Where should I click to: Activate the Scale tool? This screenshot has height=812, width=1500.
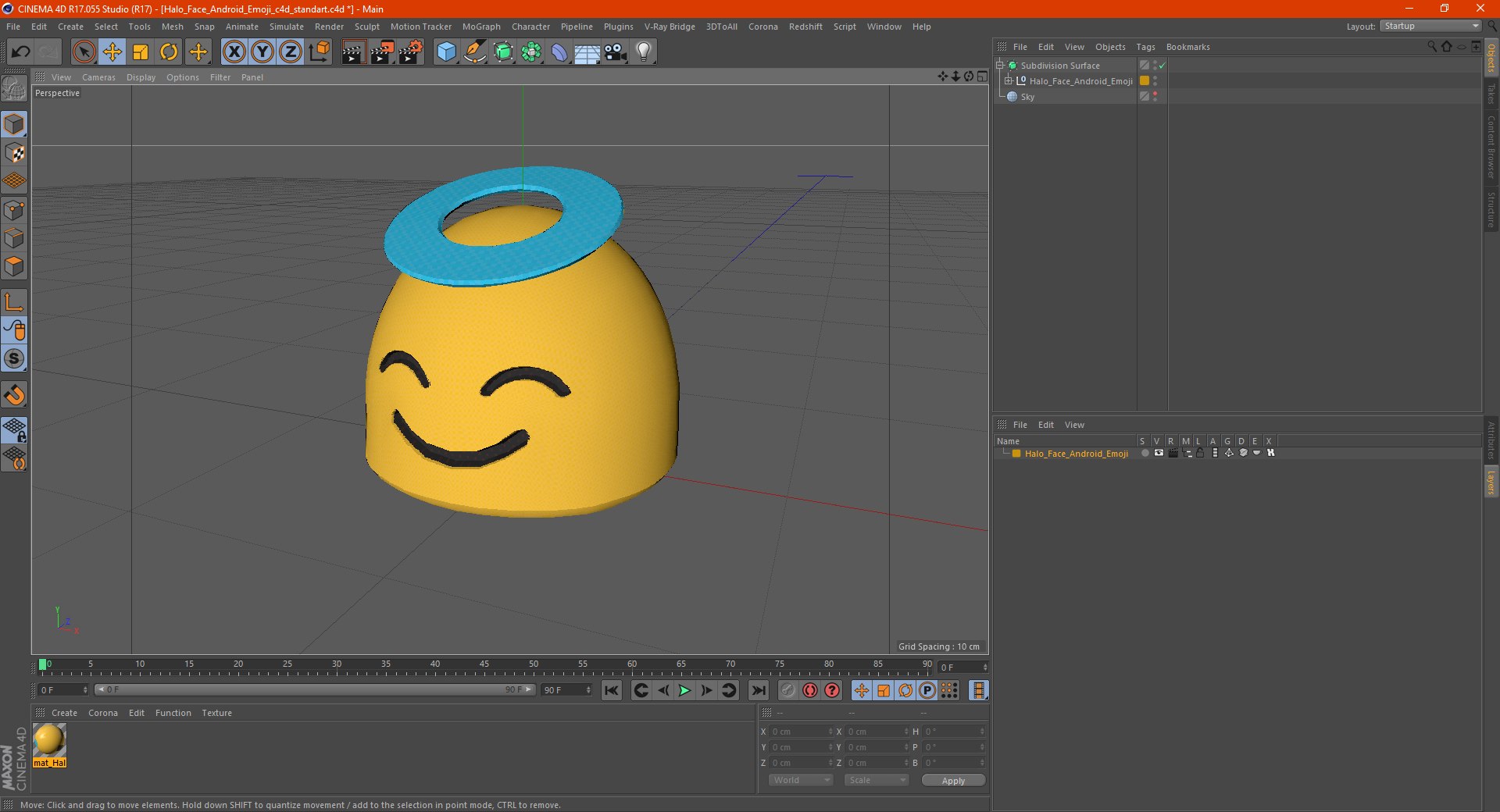[x=141, y=52]
